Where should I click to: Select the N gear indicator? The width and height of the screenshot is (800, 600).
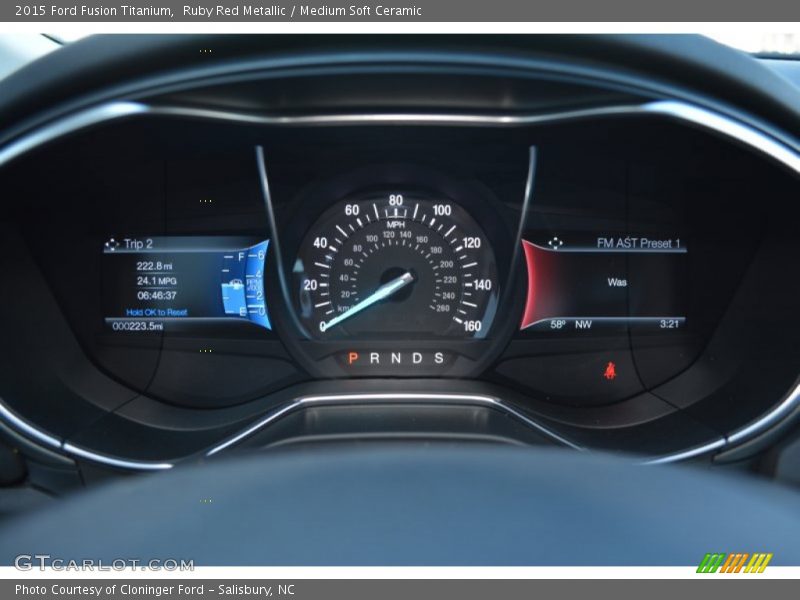[396, 358]
